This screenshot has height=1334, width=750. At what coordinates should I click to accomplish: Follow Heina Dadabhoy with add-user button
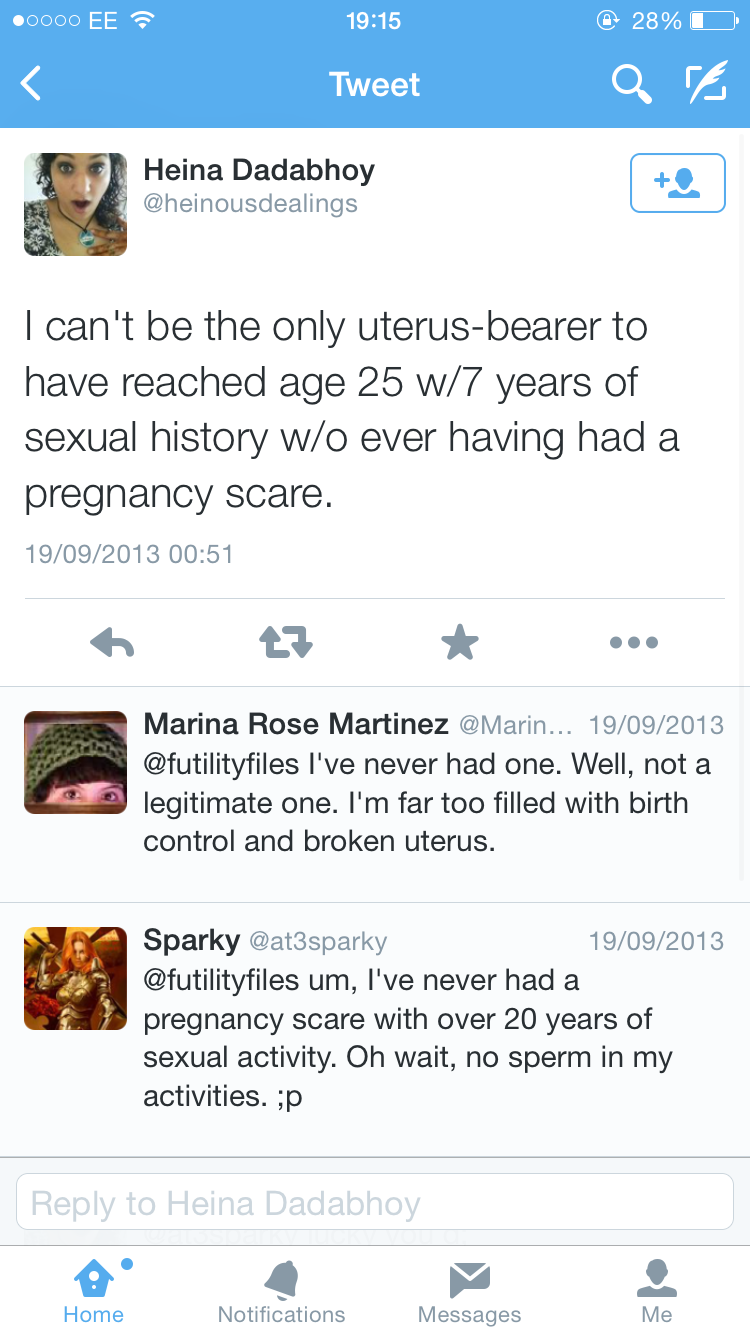coord(677,183)
